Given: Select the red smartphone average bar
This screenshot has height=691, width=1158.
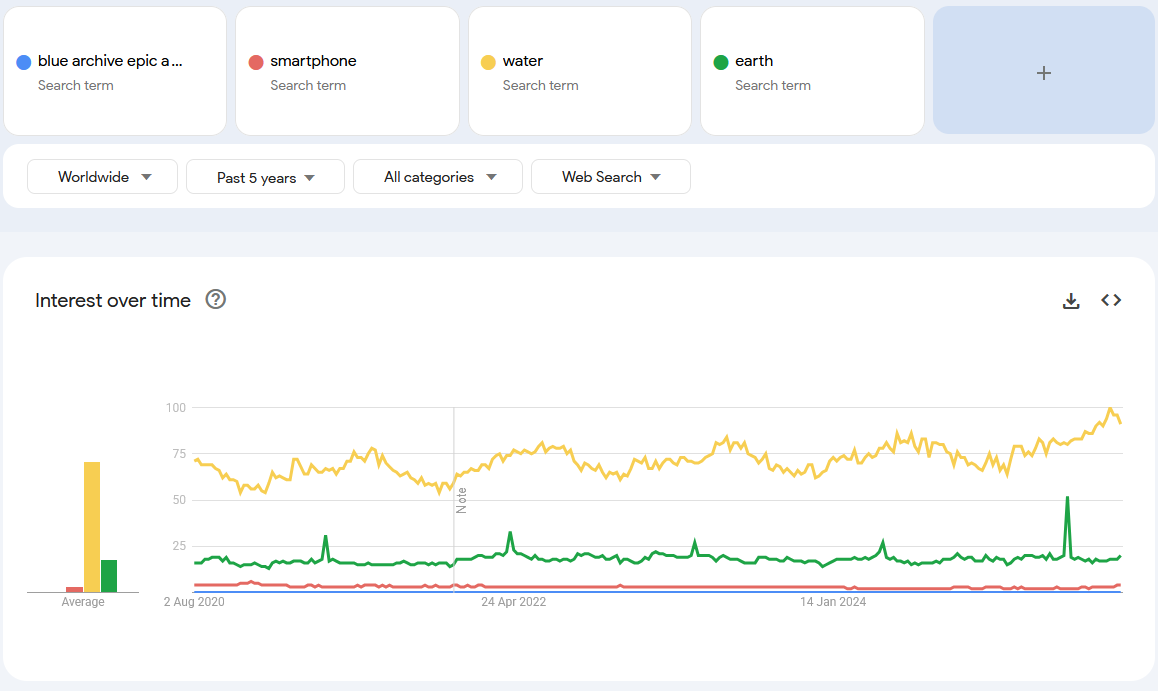Looking at the screenshot, I should (x=75, y=589).
